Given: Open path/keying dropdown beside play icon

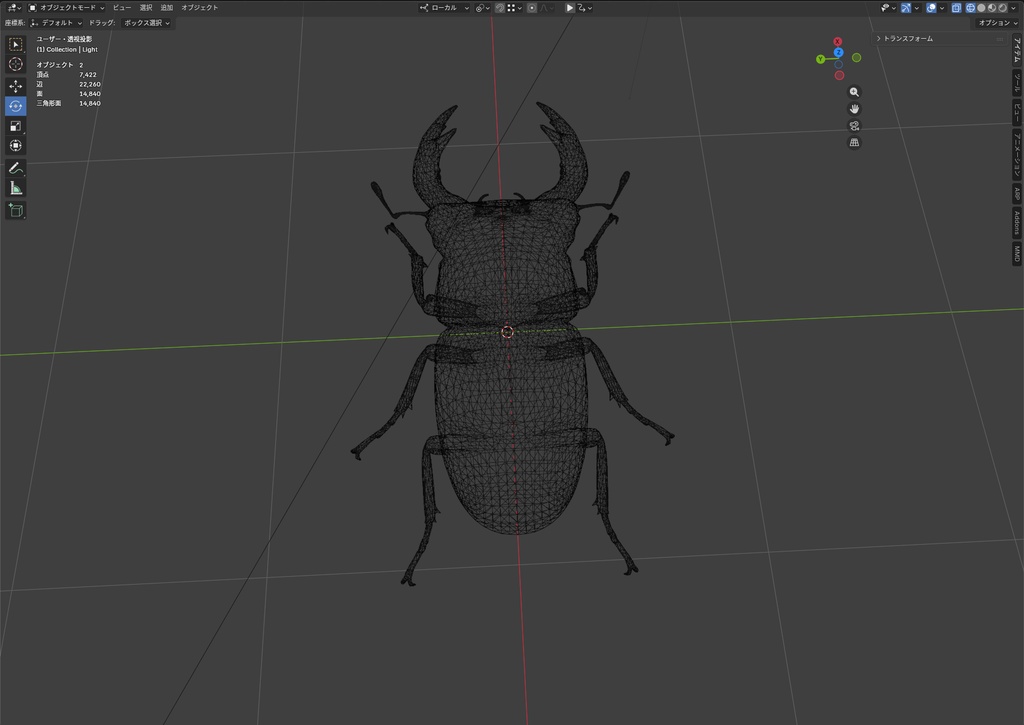Looking at the screenshot, I should (584, 8).
